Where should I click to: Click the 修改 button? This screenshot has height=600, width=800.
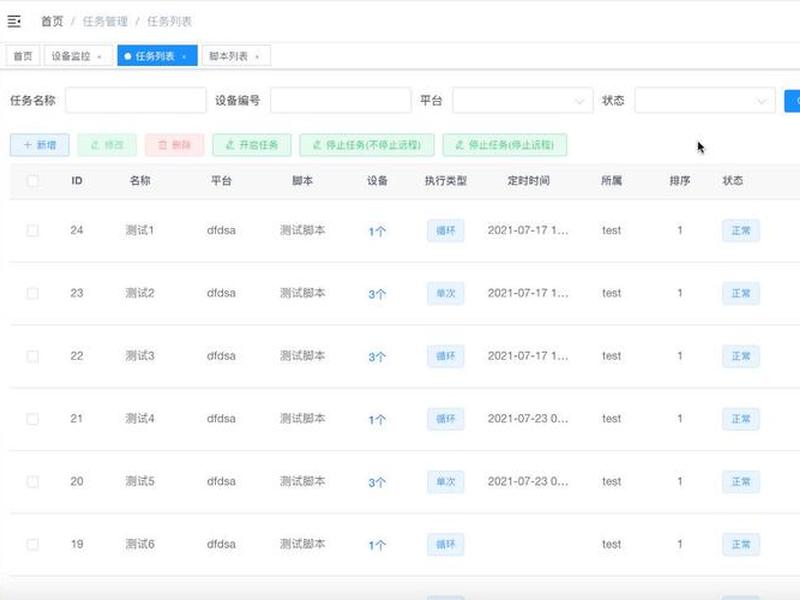pos(107,145)
